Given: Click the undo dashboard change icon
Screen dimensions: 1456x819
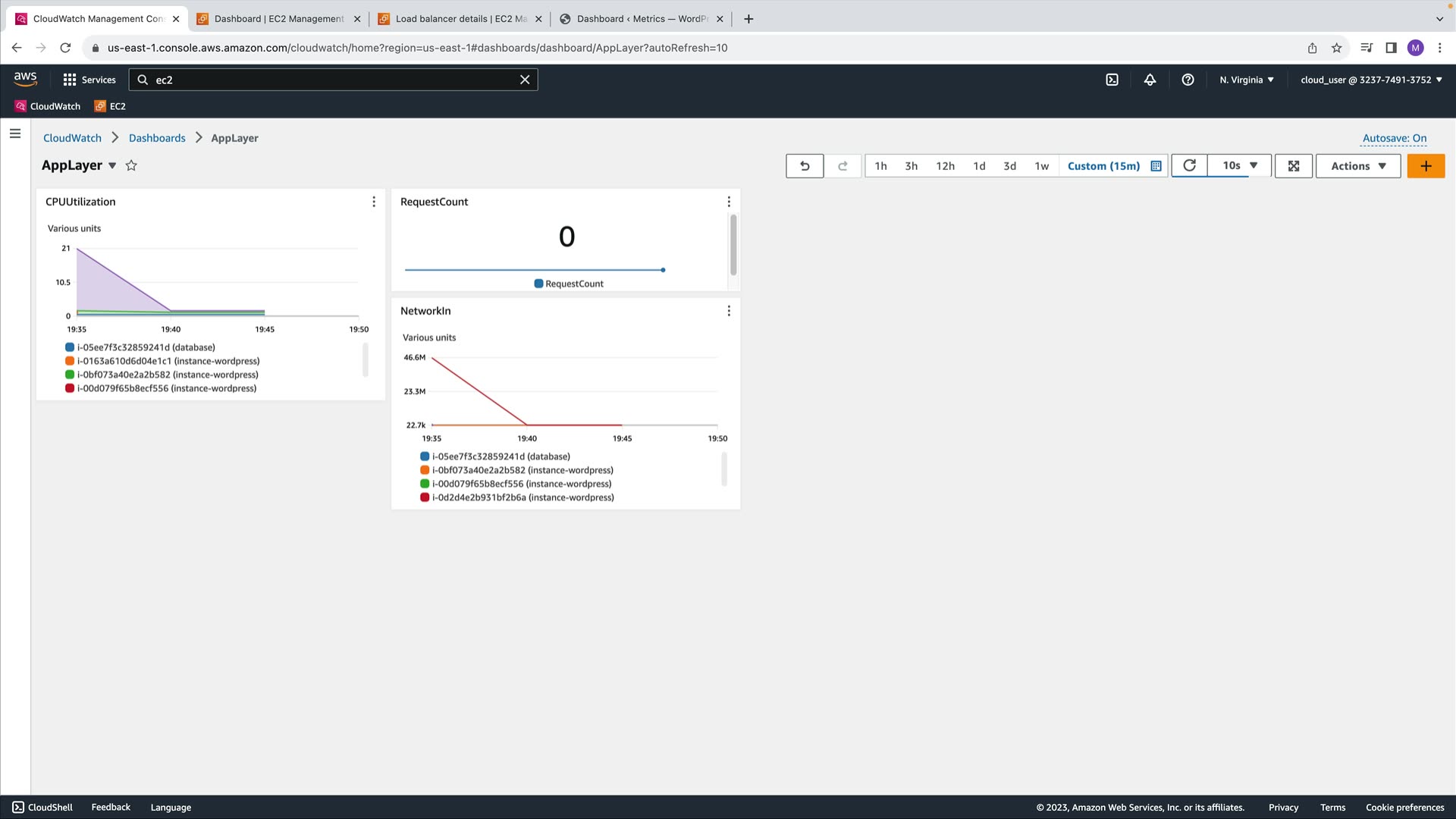Looking at the screenshot, I should [805, 166].
